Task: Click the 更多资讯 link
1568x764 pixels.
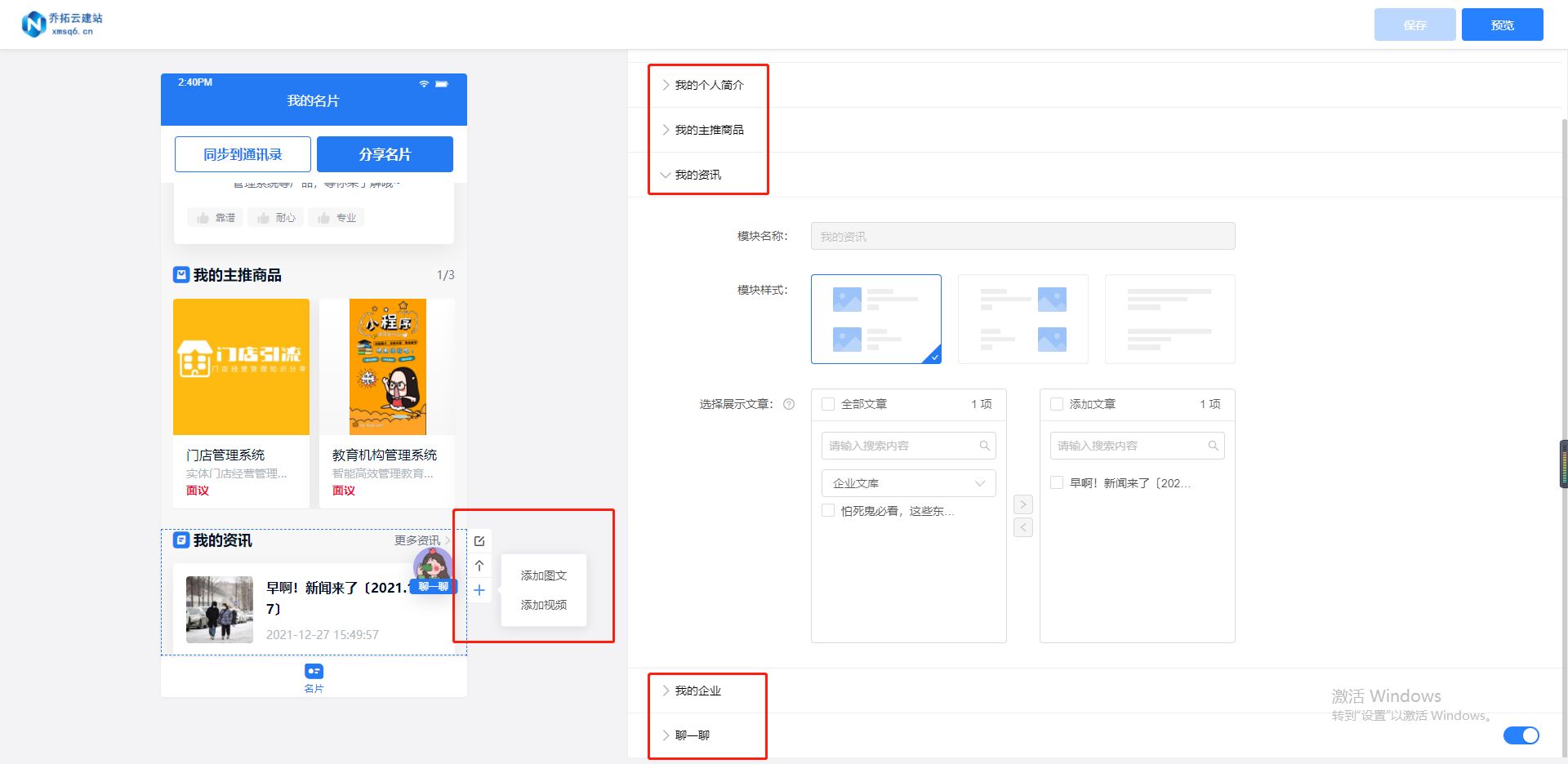Action: 422,540
